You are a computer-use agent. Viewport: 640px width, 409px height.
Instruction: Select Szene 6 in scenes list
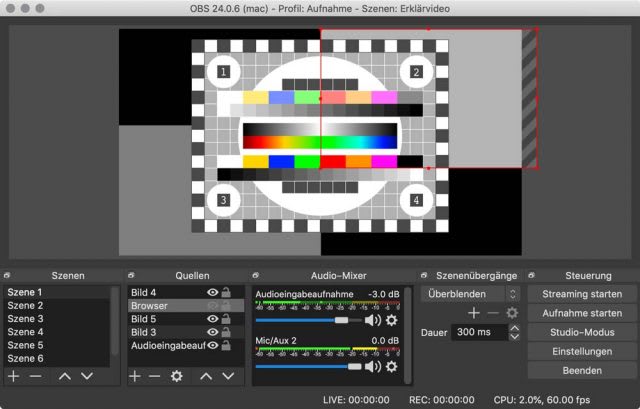click(56, 358)
